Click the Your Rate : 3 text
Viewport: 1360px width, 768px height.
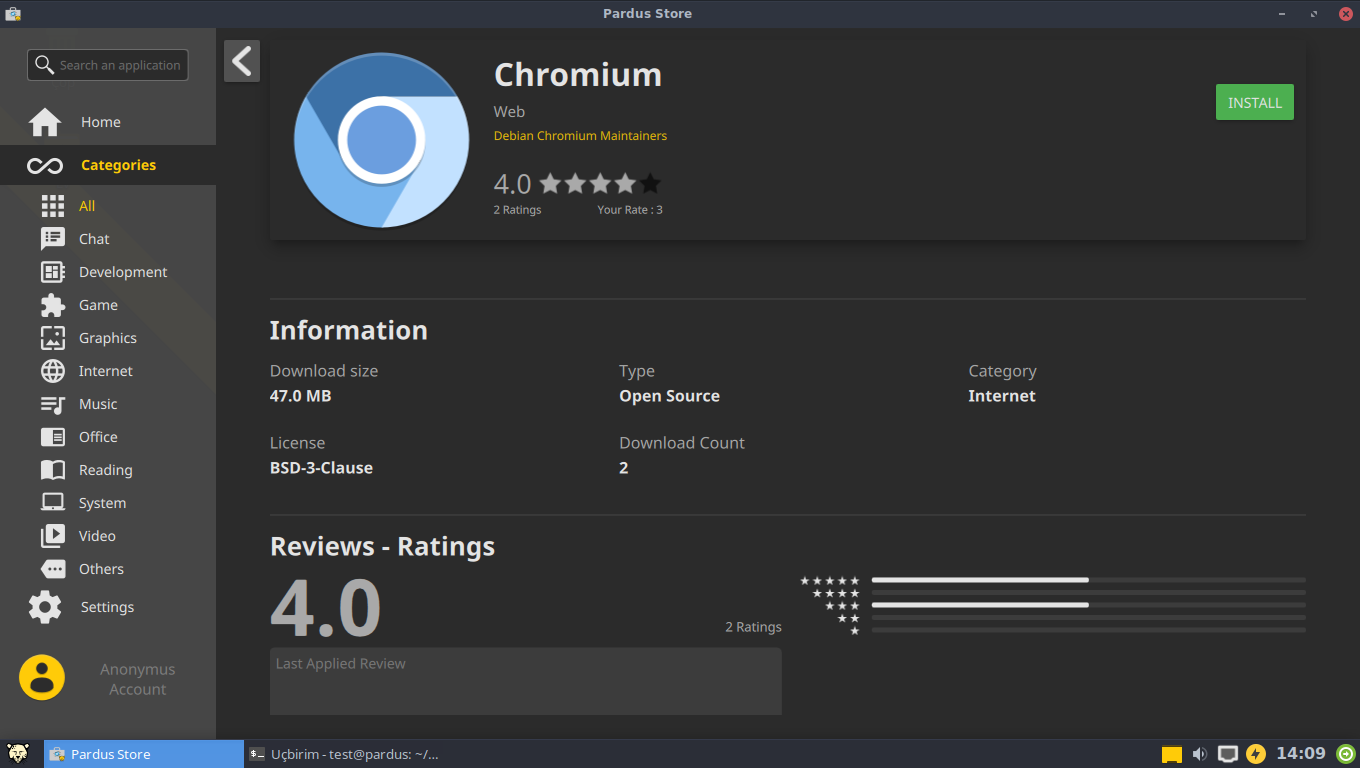pyautogui.click(x=630, y=210)
